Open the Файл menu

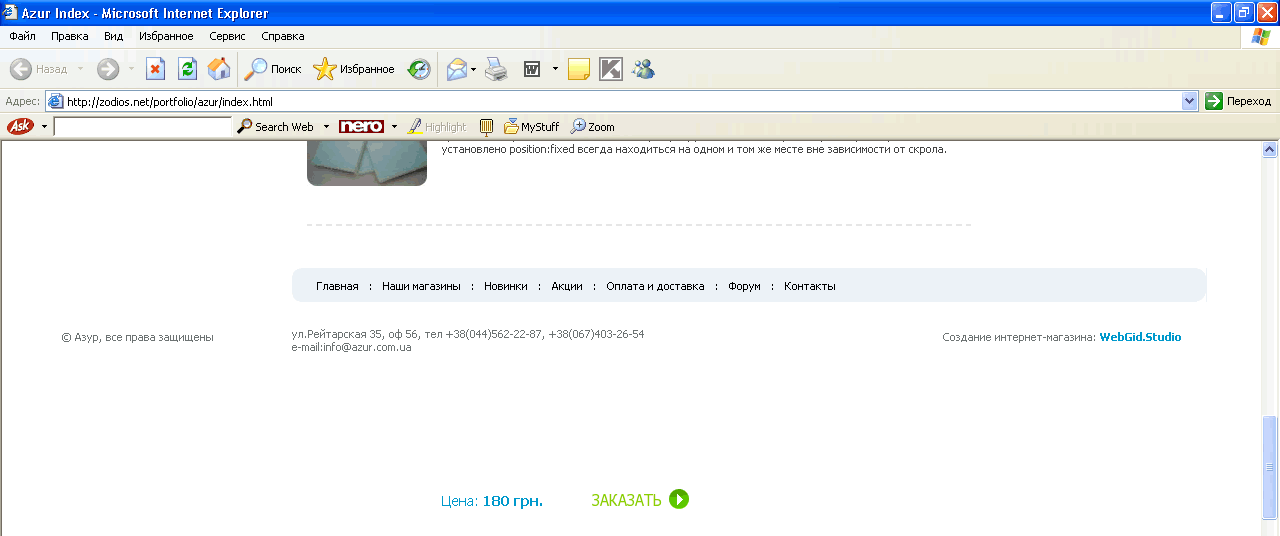[x=22, y=36]
